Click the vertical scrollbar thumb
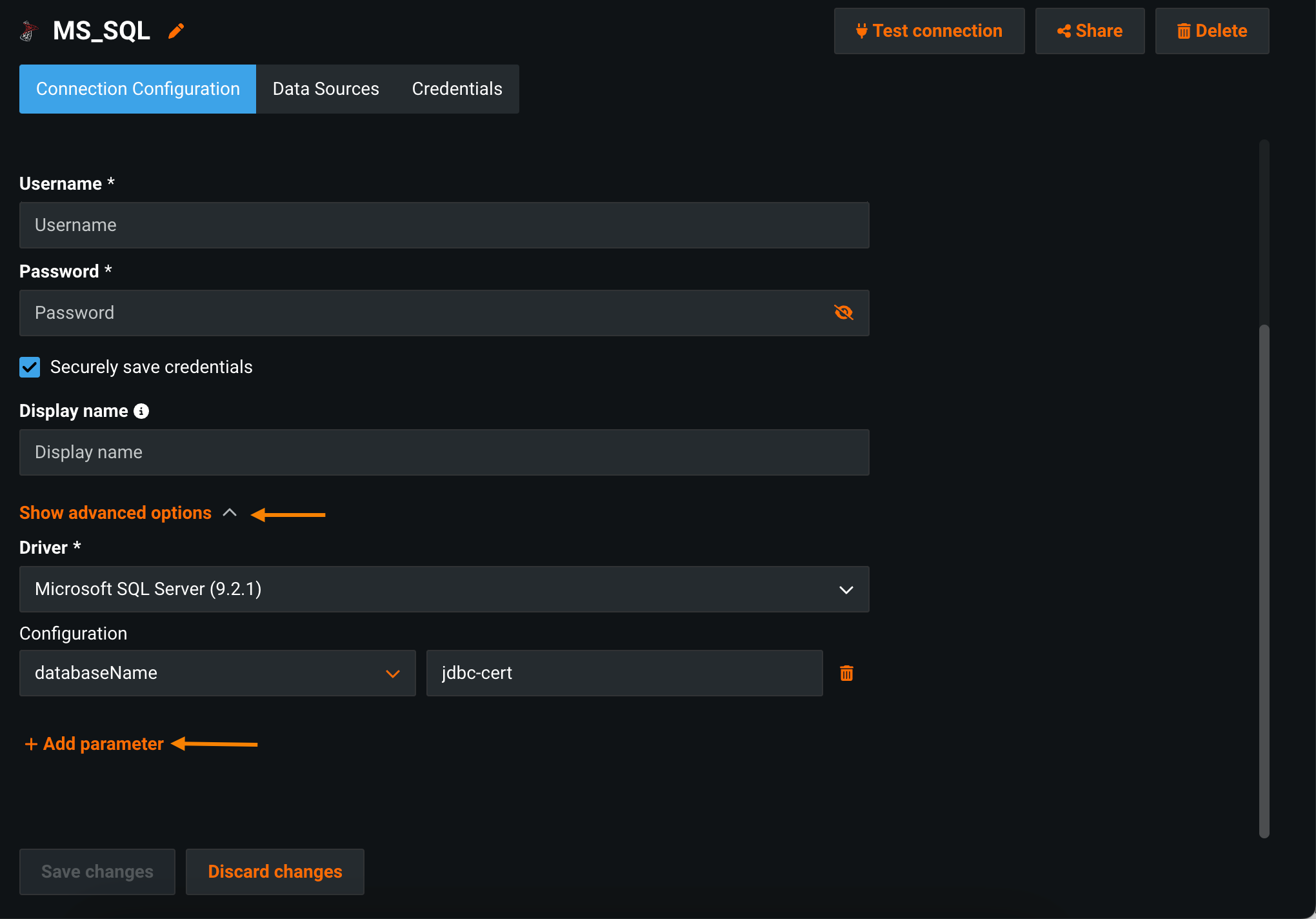1316x919 pixels. click(x=1264, y=581)
